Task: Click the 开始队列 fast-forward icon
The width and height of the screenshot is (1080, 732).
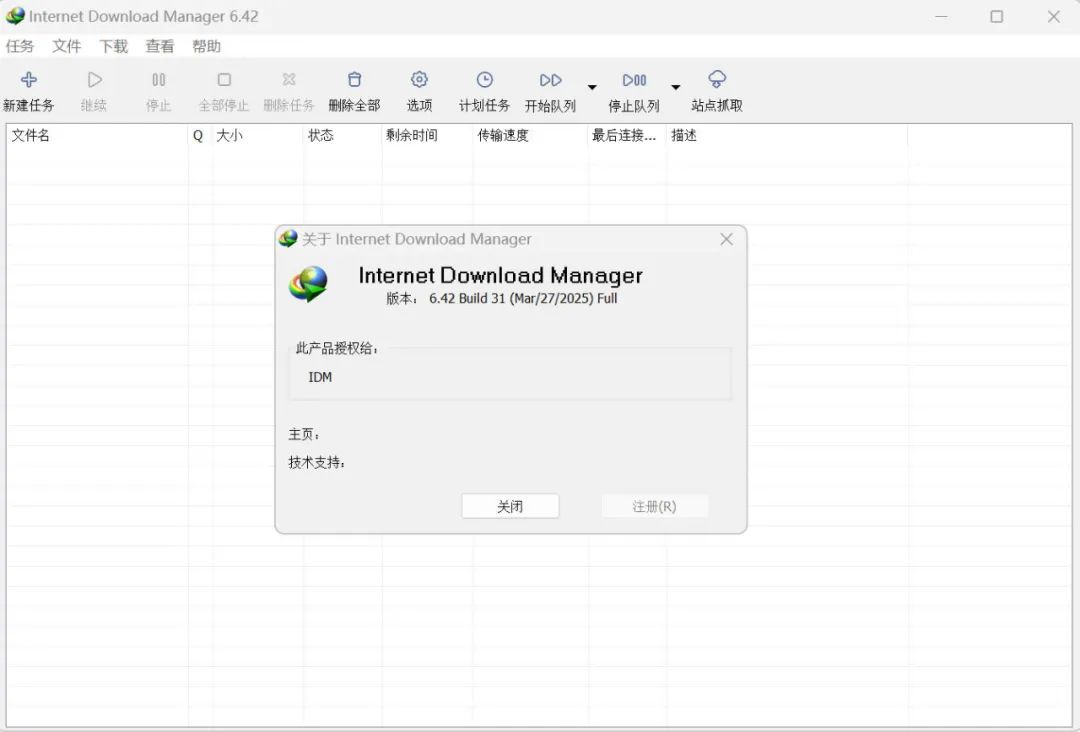Action: click(x=550, y=81)
